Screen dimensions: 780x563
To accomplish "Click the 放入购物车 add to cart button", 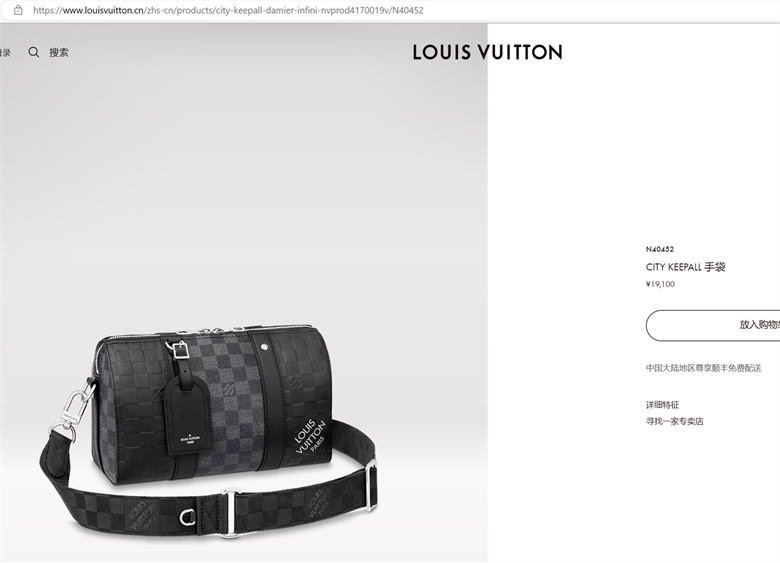I will point(713,325).
